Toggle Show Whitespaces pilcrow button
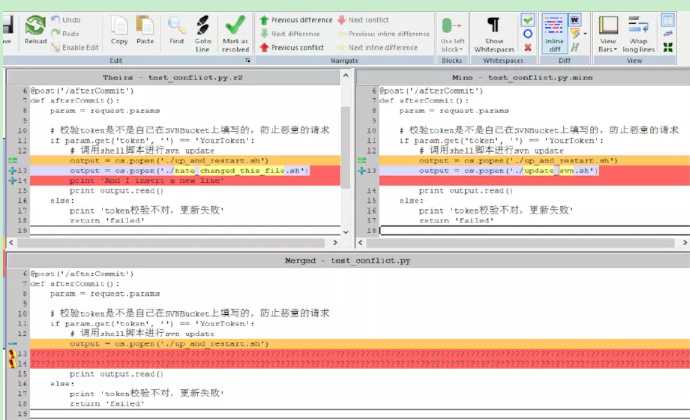This screenshot has width=690, height=420. pyautogui.click(x=494, y=34)
